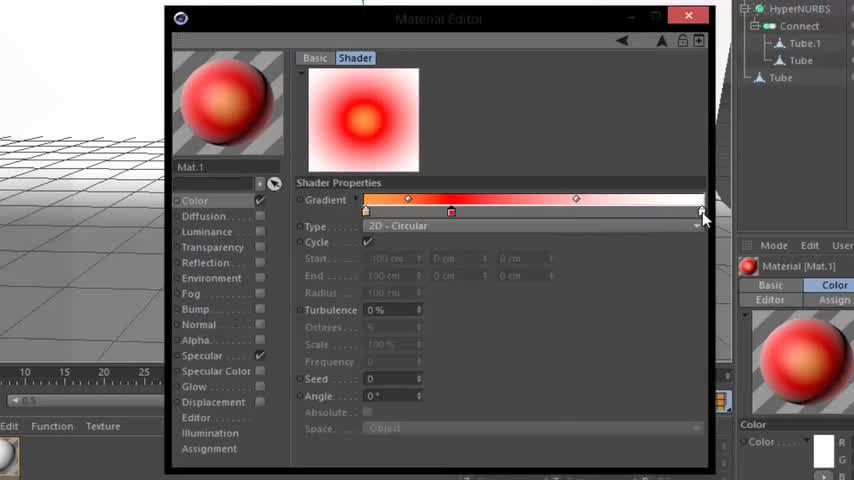Enable the Alpha channel checkbox
Image resolution: width=854 pixels, height=480 pixels.
coord(260,340)
